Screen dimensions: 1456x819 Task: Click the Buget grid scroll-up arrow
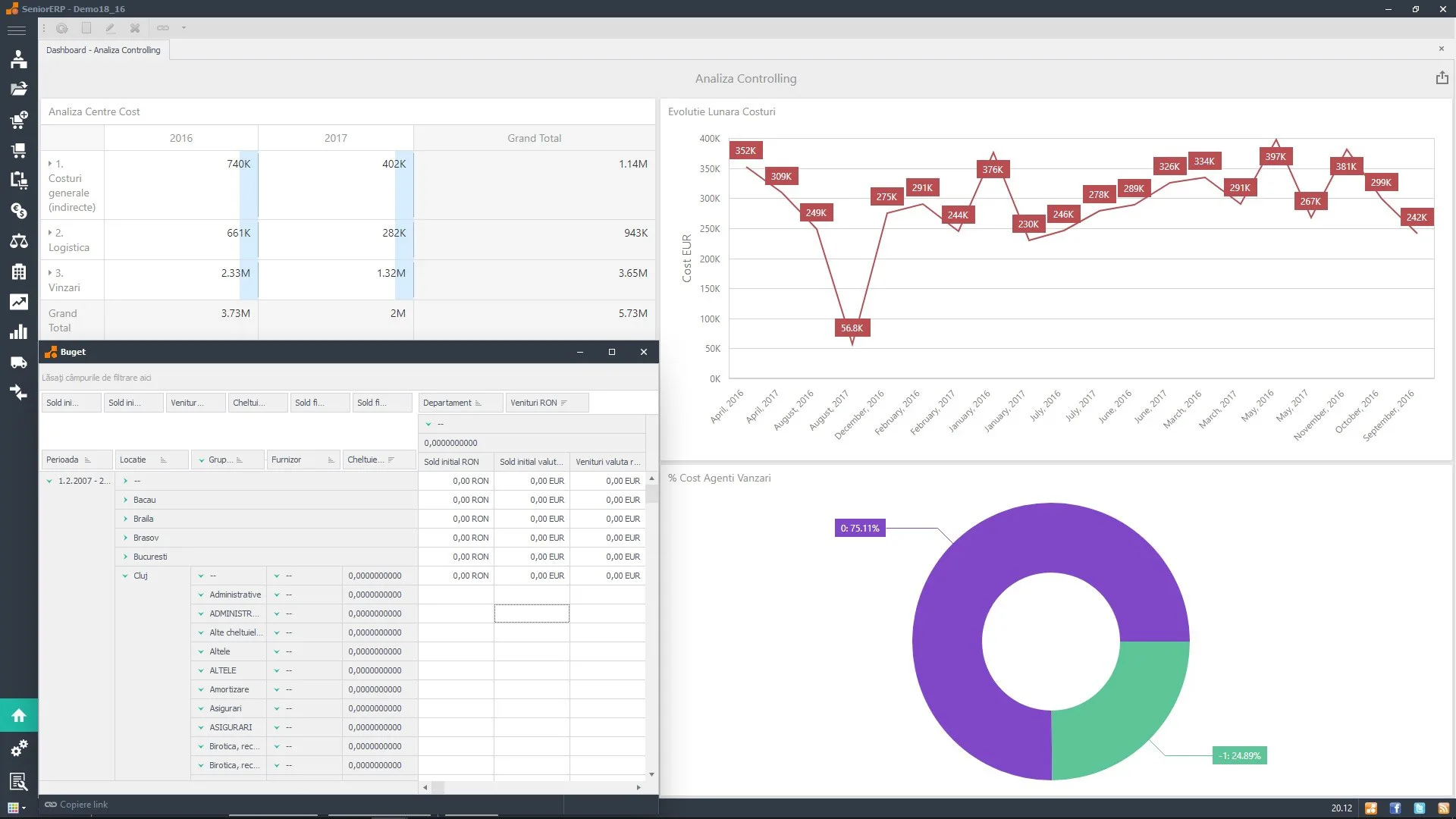(651, 479)
